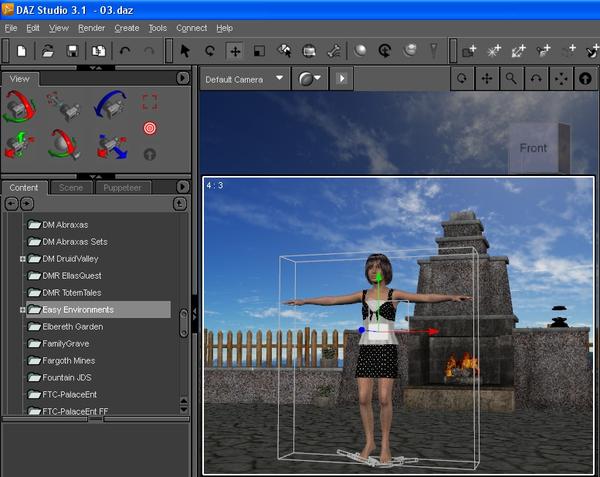Select the bone Joint Editor tool
This screenshot has width=600, height=477.
coord(334,50)
